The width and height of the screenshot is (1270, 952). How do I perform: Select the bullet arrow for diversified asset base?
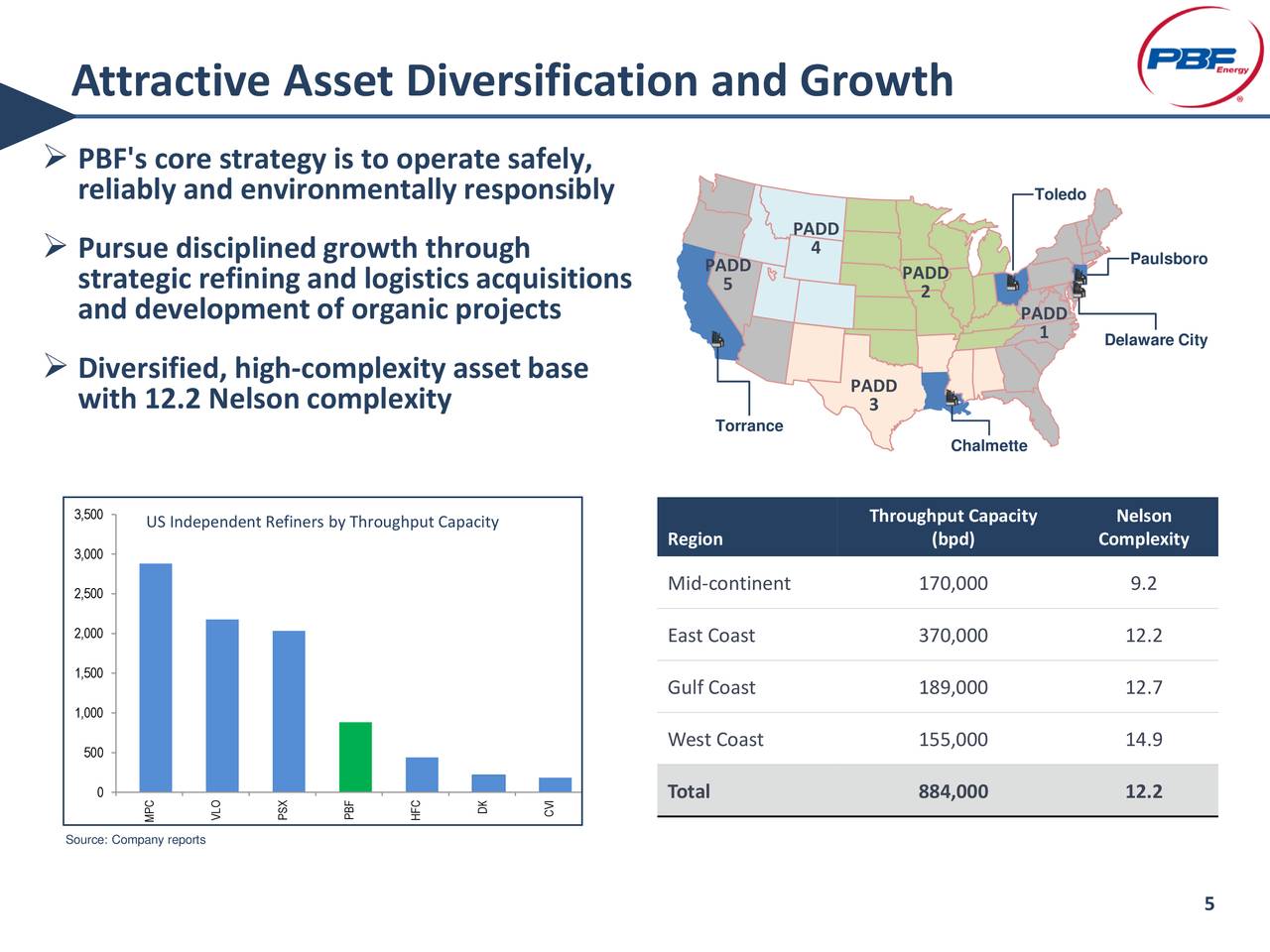tap(56, 366)
